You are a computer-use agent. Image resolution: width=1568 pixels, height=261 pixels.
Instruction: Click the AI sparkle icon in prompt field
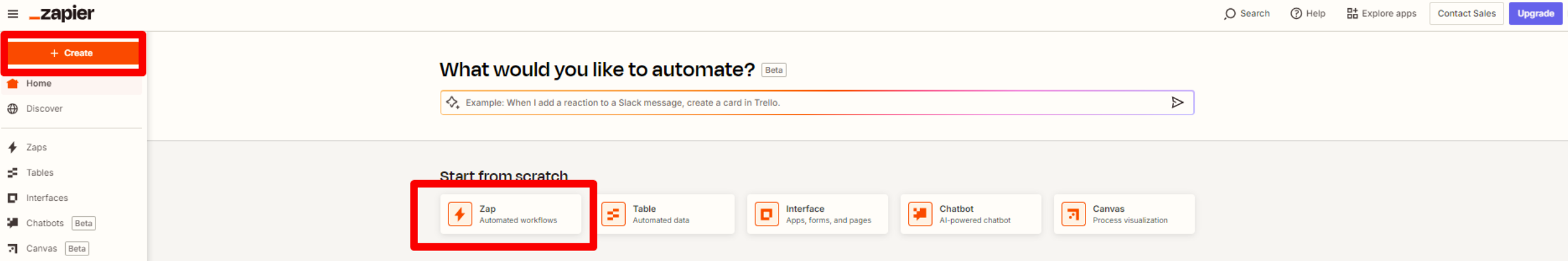[x=452, y=102]
